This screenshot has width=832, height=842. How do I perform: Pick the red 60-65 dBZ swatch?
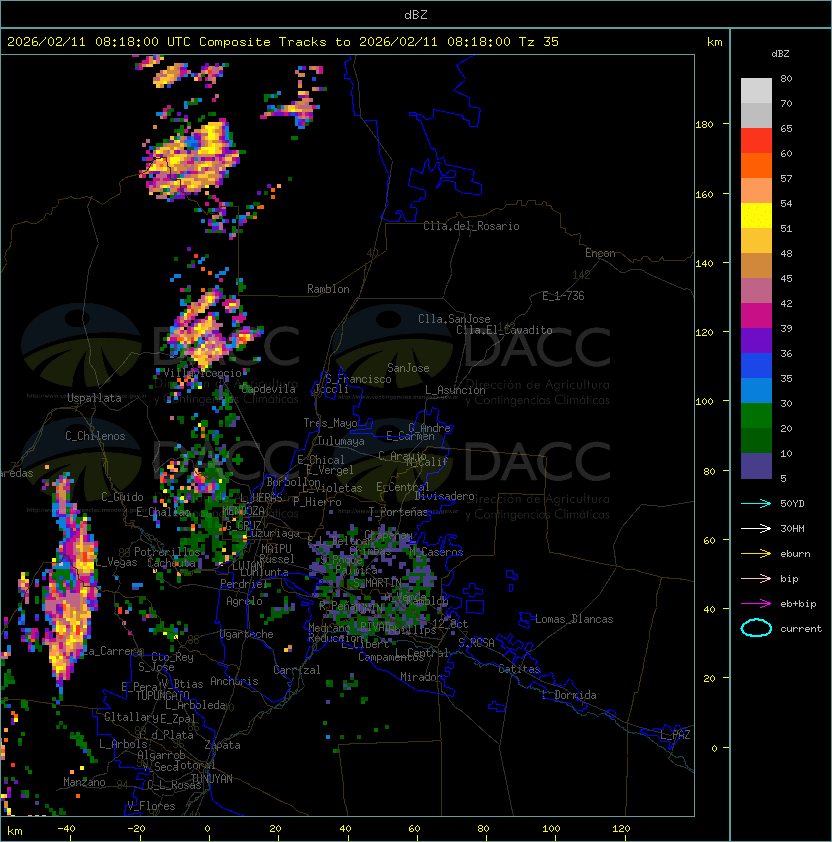point(756,141)
